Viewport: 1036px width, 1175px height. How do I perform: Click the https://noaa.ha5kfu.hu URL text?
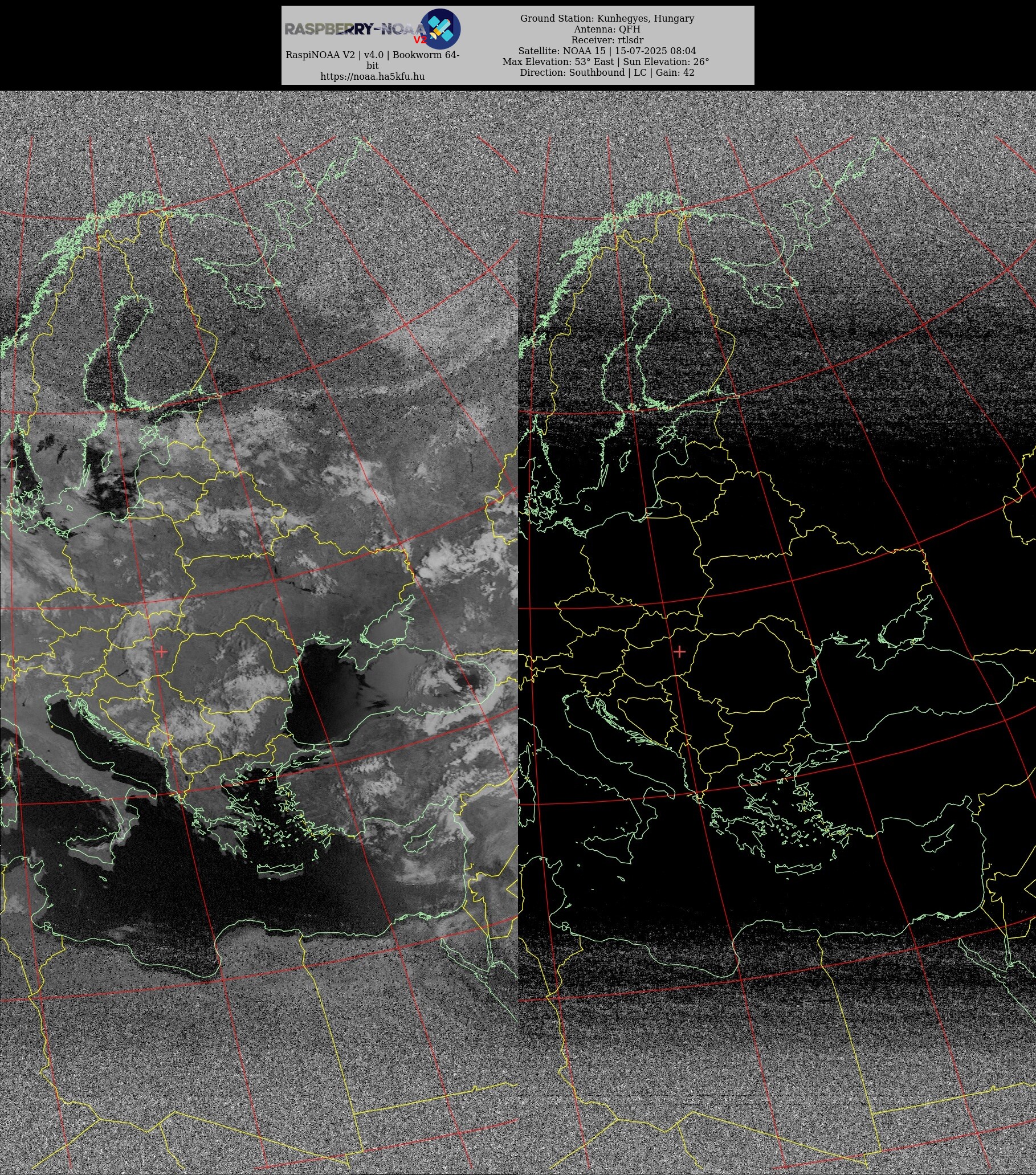pyautogui.click(x=373, y=76)
